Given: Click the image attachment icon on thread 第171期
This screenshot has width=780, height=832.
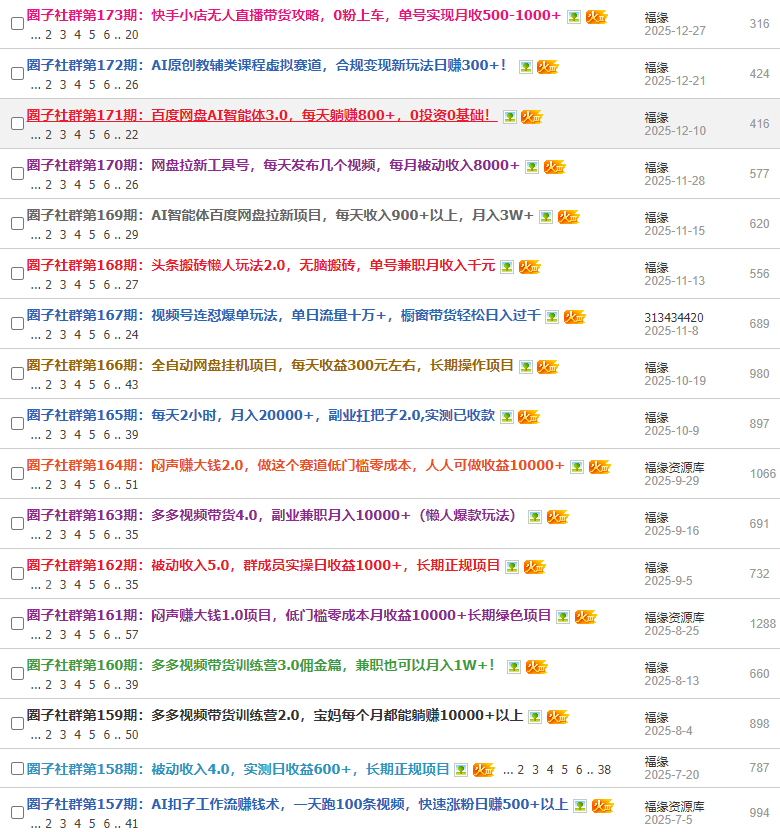Looking at the screenshot, I should [x=510, y=117].
